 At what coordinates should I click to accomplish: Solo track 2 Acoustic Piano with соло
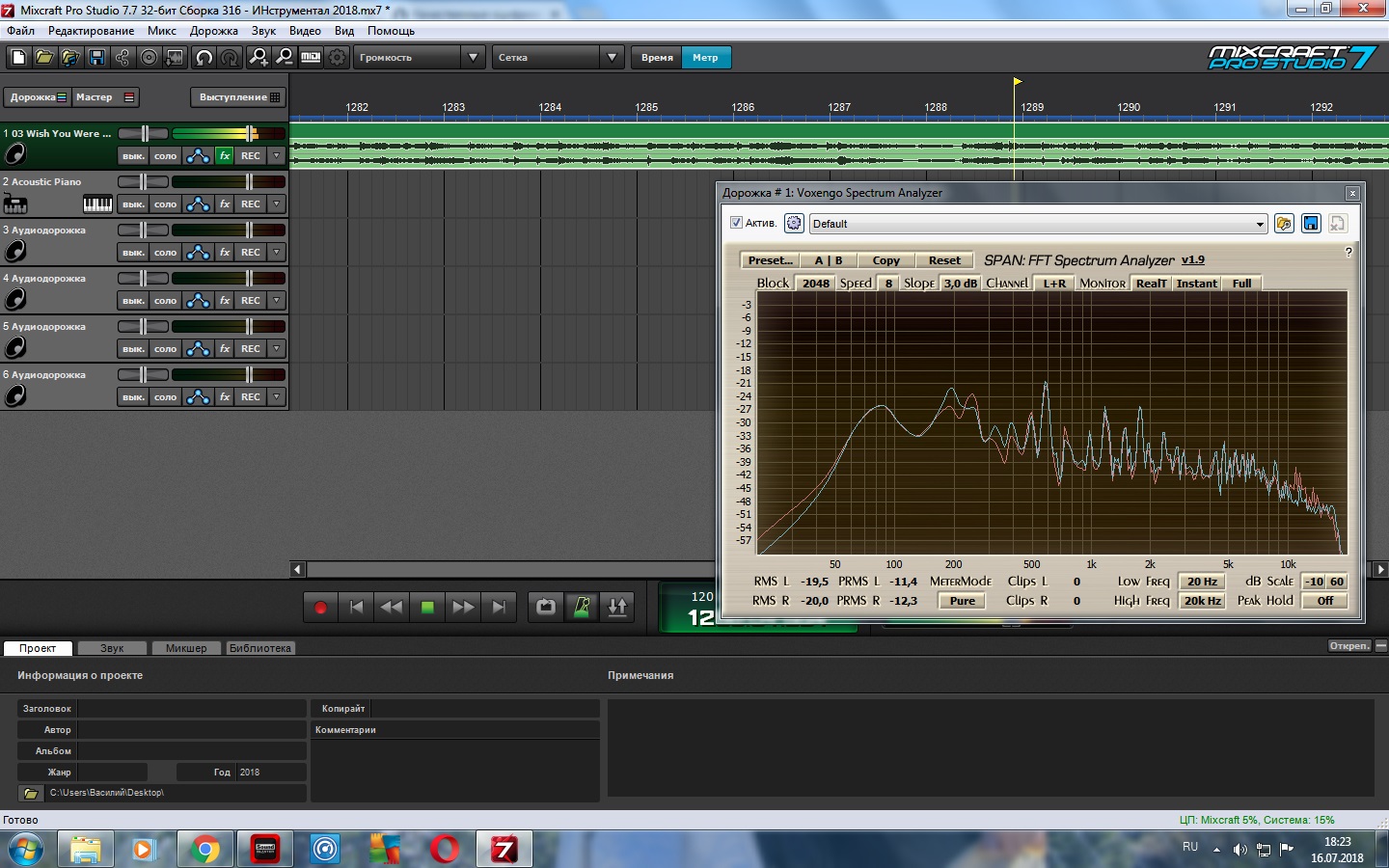(166, 203)
